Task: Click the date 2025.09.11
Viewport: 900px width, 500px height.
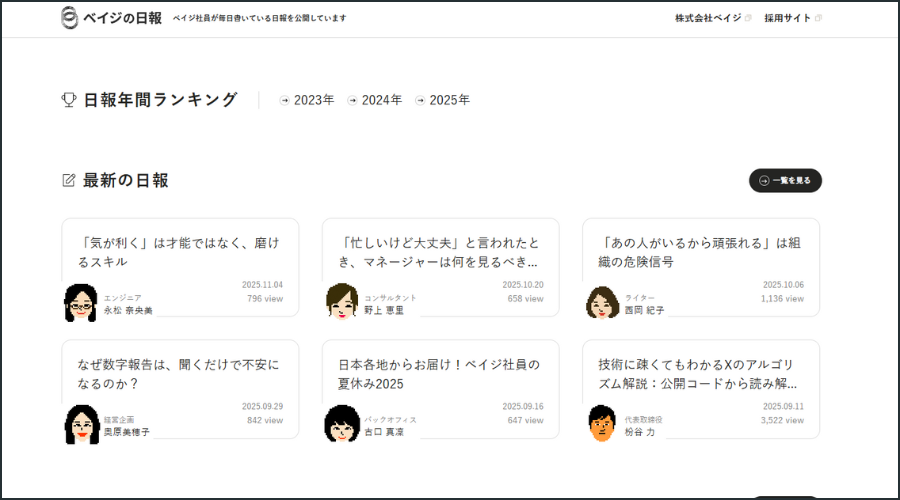Action: pyautogui.click(x=783, y=406)
